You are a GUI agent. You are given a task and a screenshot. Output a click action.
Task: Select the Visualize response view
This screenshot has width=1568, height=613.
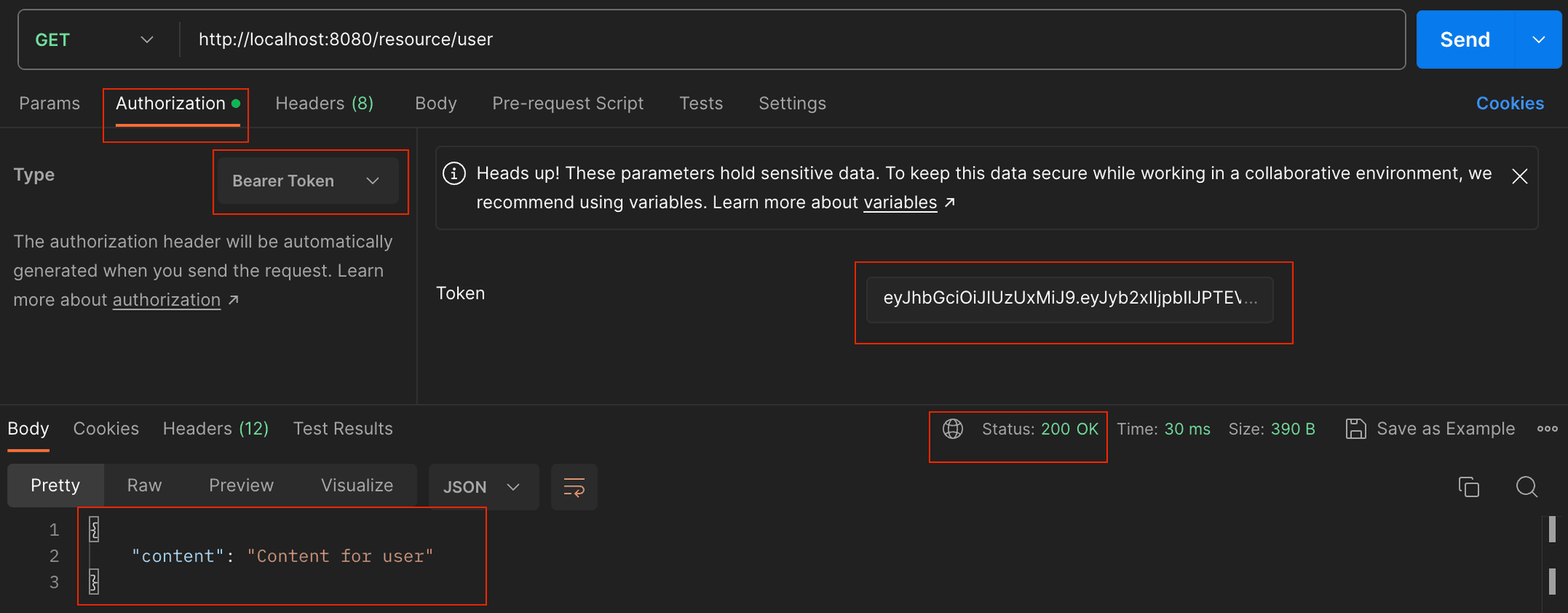tap(357, 485)
